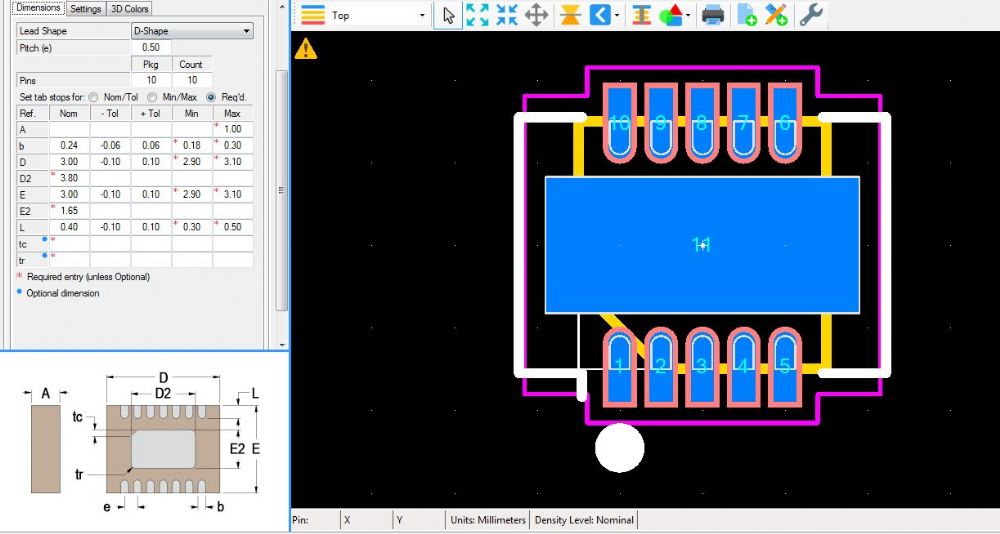Click the orange flip mirror icon

pos(569,15)
